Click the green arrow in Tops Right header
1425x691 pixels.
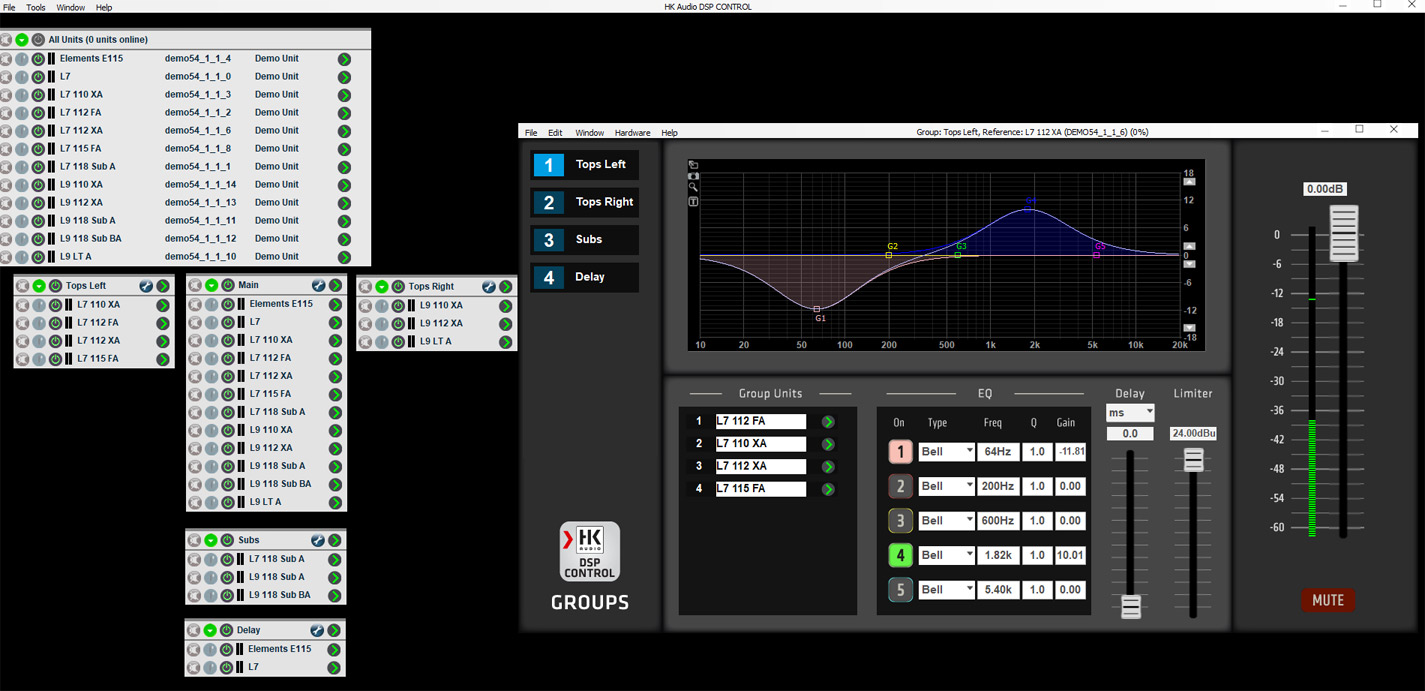[x=505, y=287]
